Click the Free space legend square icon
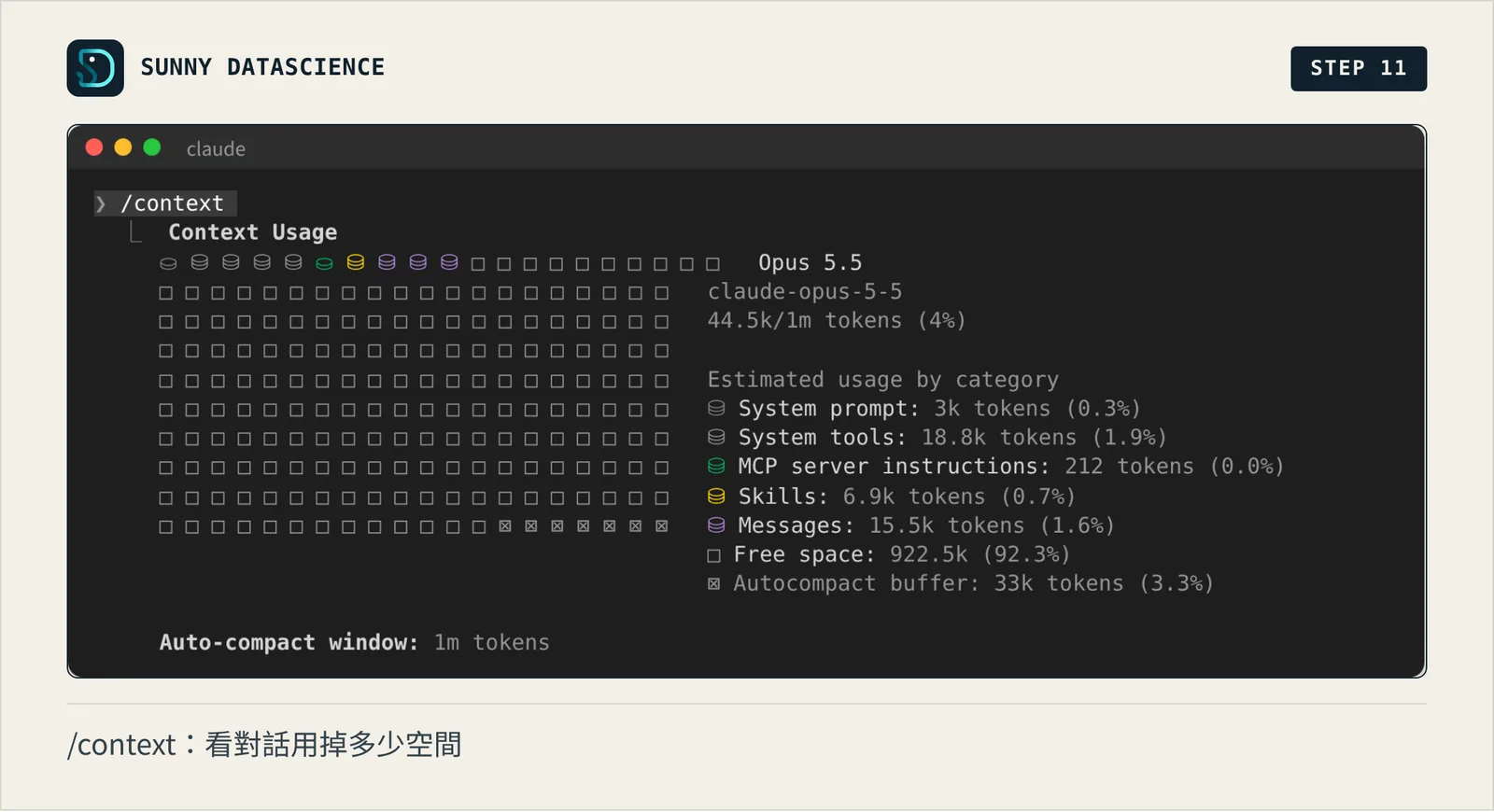The height and width of the screenshot is (812, 1494). coord(714,556)
